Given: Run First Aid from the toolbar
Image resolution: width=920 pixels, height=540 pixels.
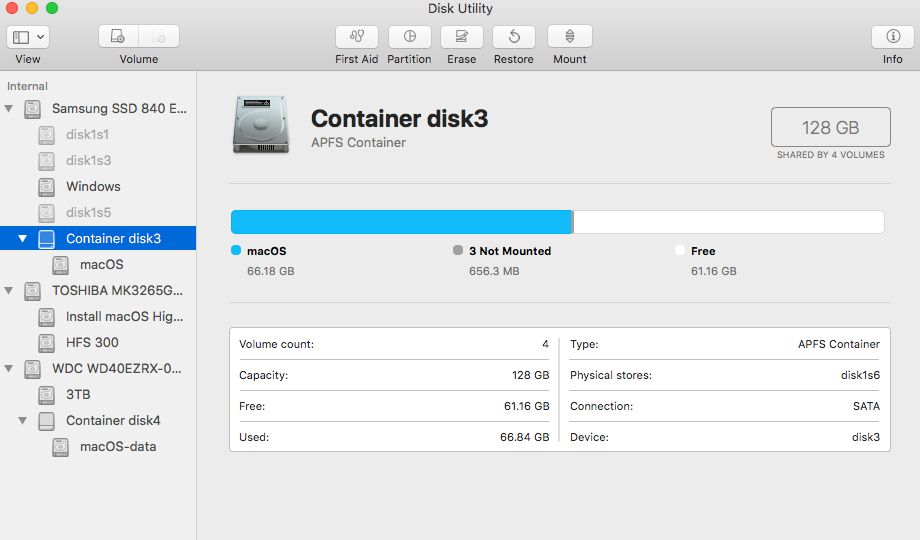Looking at the screenshot, I should pyautogui.click(x=357, y=36).
